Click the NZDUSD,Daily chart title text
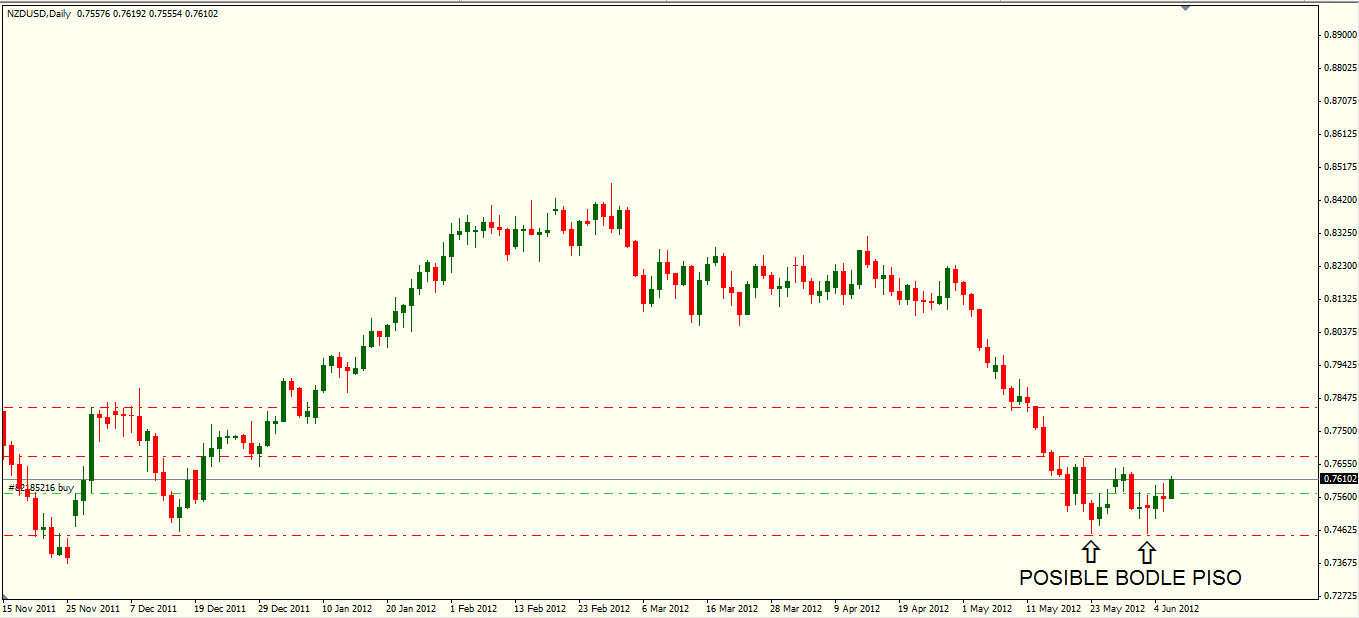 pos(39,13)
